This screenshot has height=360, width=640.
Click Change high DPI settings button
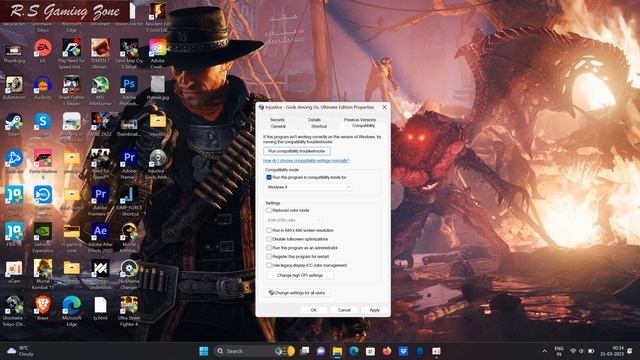click(300, 276)
